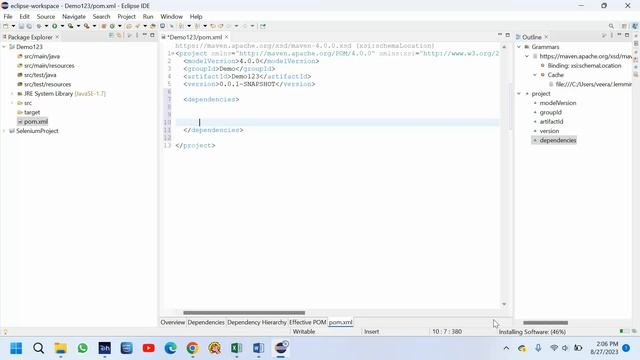The height and width of the screenshot is (360, 640).
Task: Open the Help menu
Action: click(196, 17)
